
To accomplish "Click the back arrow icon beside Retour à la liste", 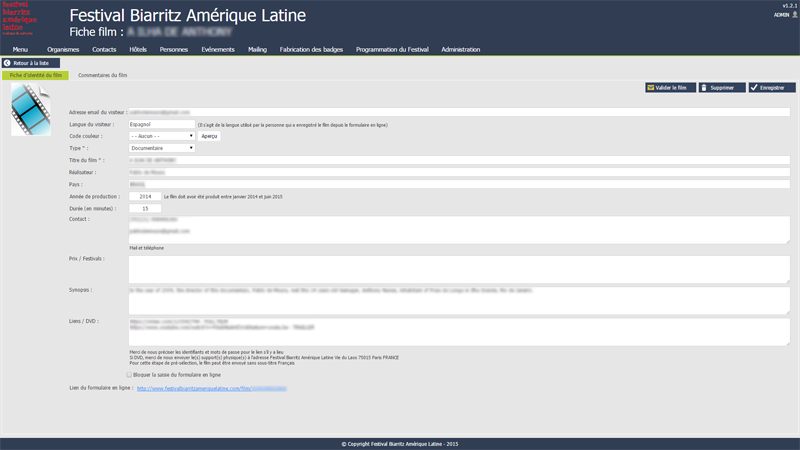I will [x=8, y=63].
